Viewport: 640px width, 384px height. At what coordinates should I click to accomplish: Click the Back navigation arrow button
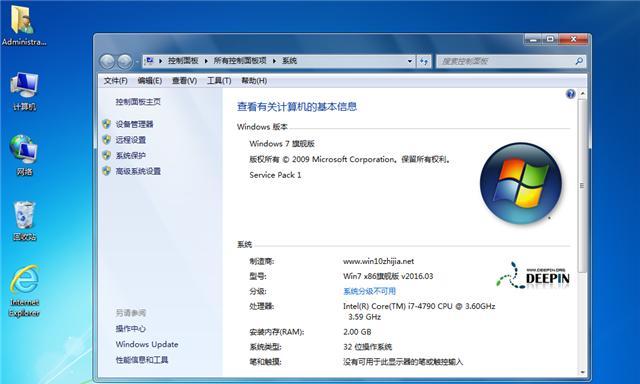tap(107, 61)
